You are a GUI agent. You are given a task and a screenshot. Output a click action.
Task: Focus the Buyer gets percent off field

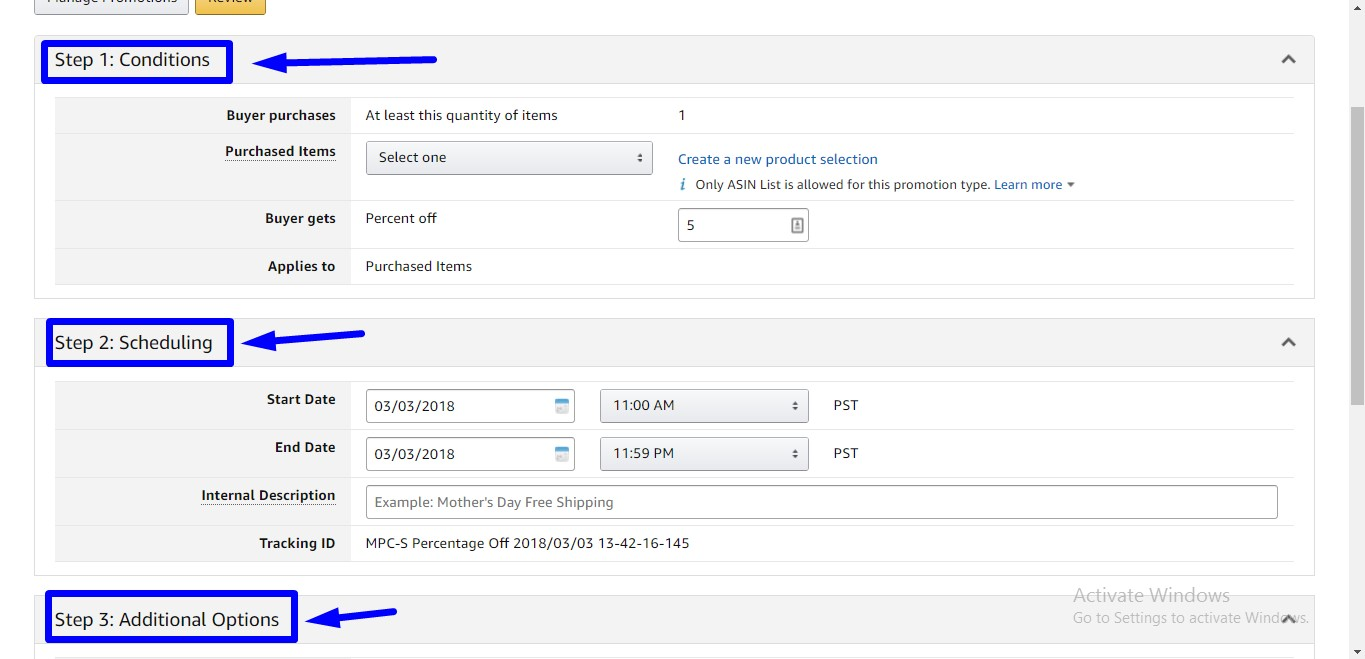(732, 226)
